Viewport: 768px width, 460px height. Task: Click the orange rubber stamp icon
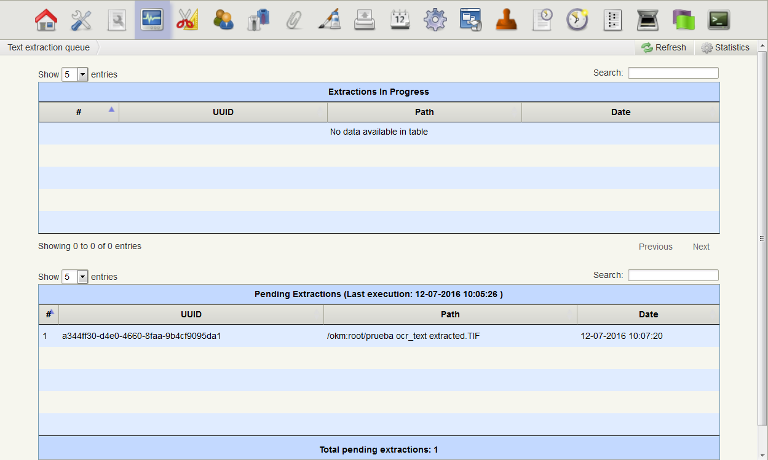(506, 20)
